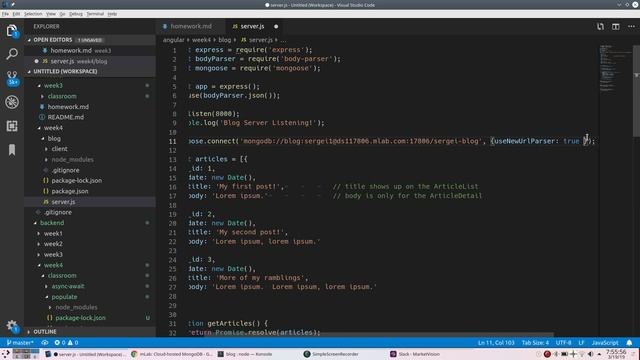
Task: Expand week2 under backend
Action: point(53,244)
